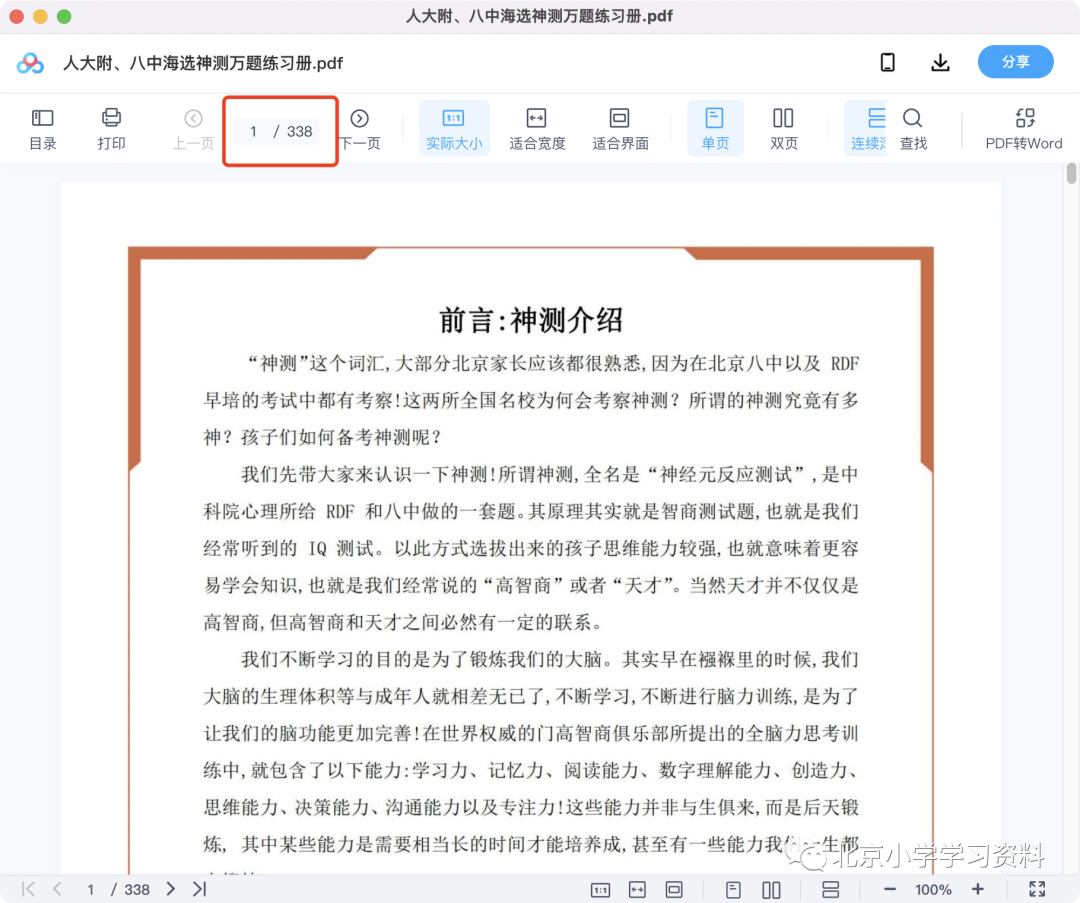Click the blue 分享 share button
The image size is (1080, 903).
pos(1015,62)
